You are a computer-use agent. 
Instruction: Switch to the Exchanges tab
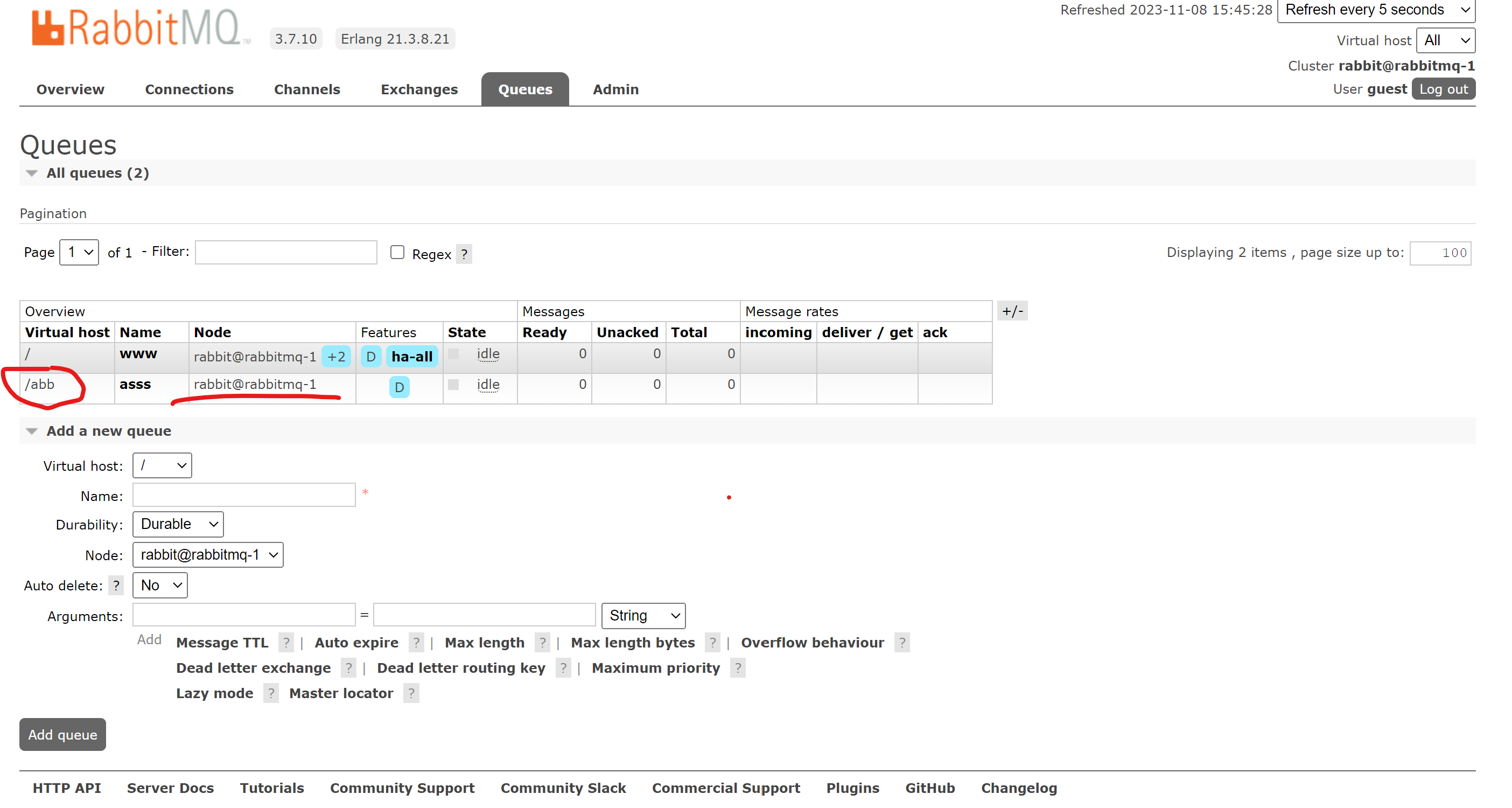[419, 89]
